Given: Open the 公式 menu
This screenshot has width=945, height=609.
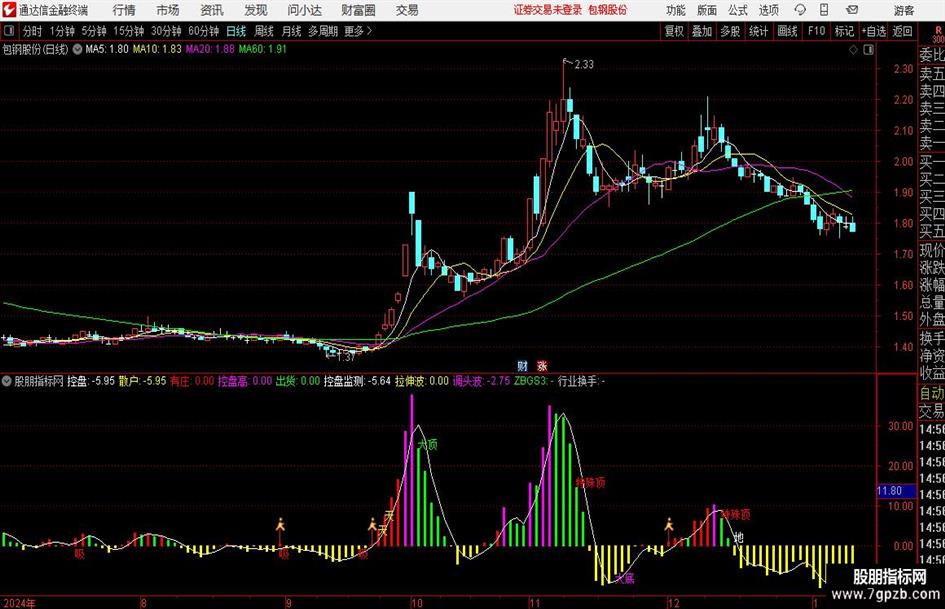Looking at the screenshot, I should coord(738,10).
